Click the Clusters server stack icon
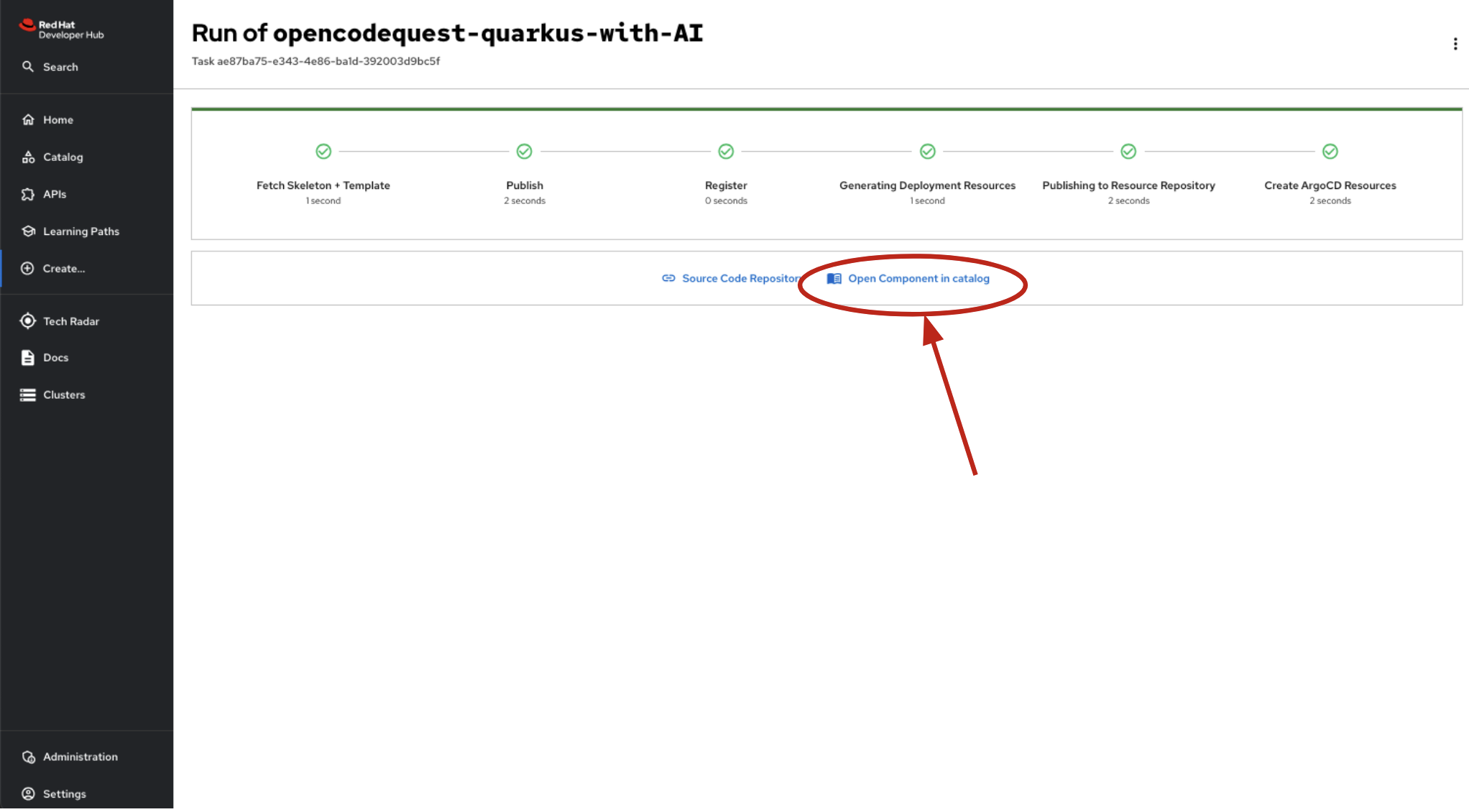Image resolution: width=1469 pixels, height=812 pixels. [28, 395]
